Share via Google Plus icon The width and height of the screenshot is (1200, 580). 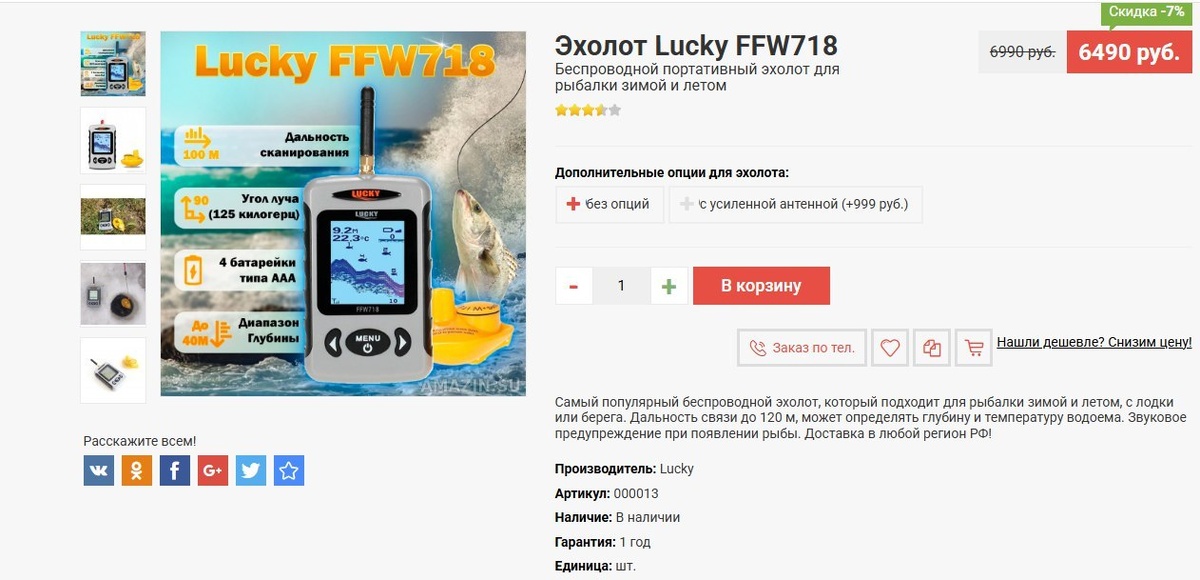pyautogui.click(x=213, y=470)
